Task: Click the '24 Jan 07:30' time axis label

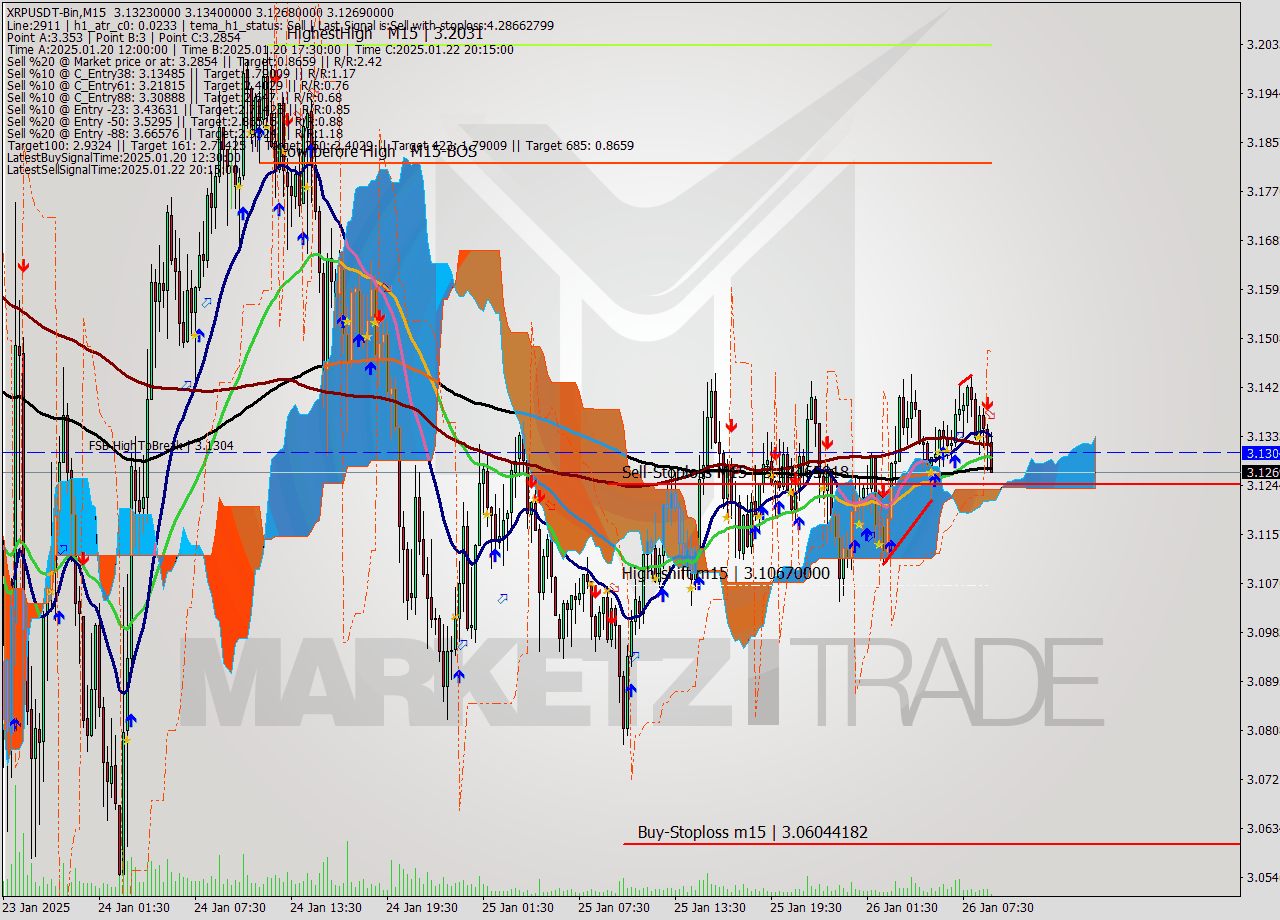Action: click(x=229, y=908)
